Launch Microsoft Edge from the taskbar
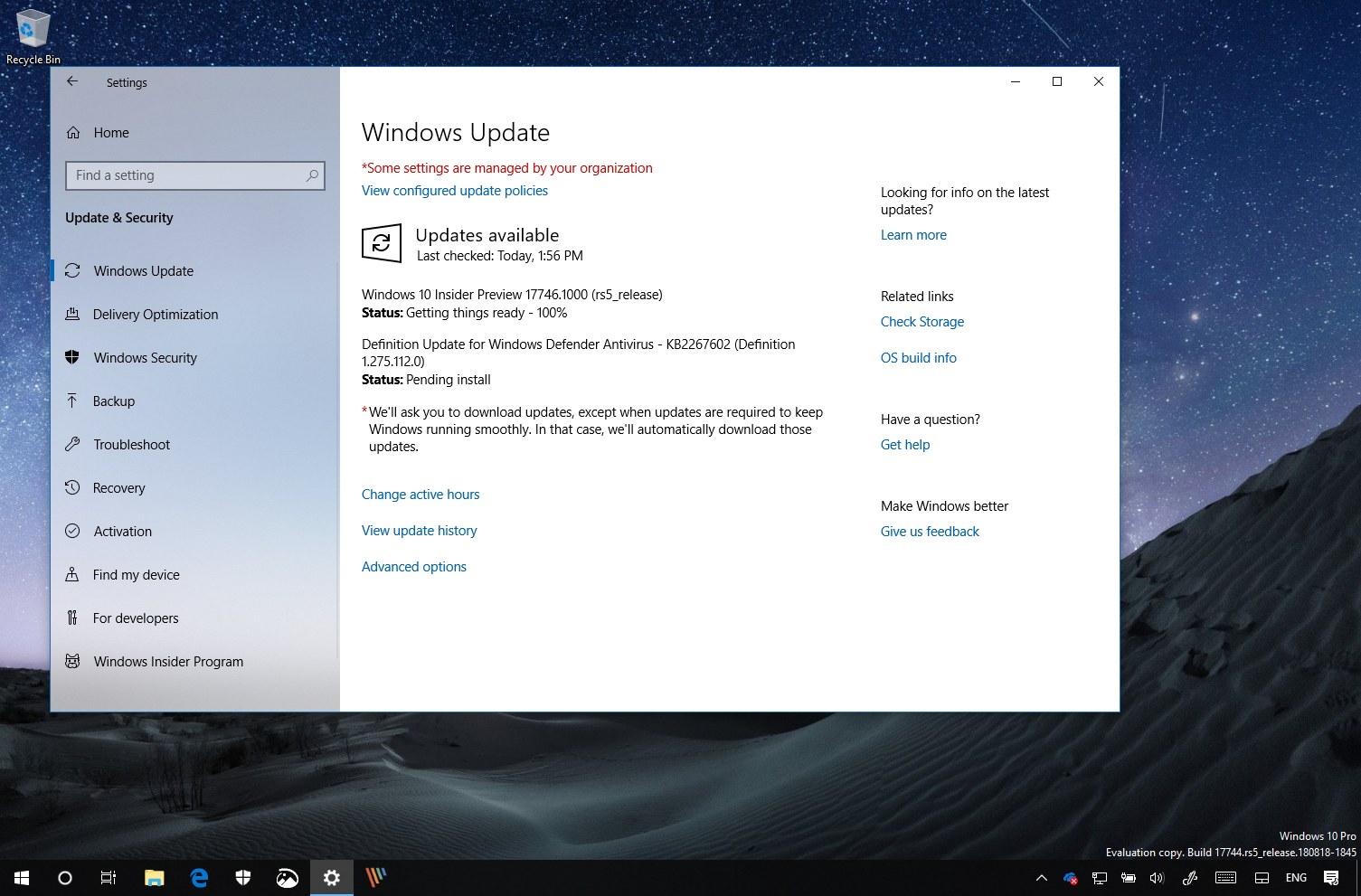The height and width of the screenshot is (896, 1361). pyautogui.click(x=198, y=877)
